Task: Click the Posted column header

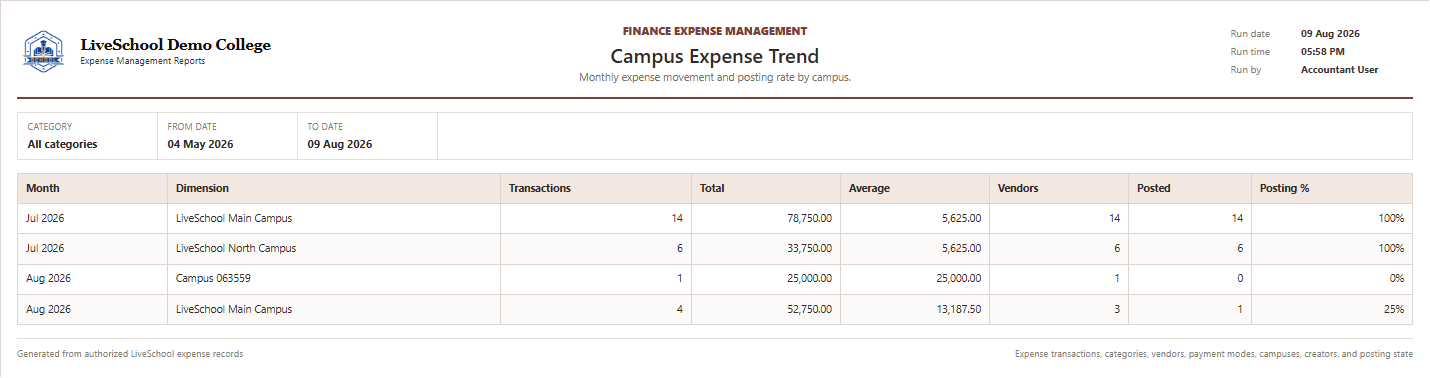Action: click(x=1190, y=188)
